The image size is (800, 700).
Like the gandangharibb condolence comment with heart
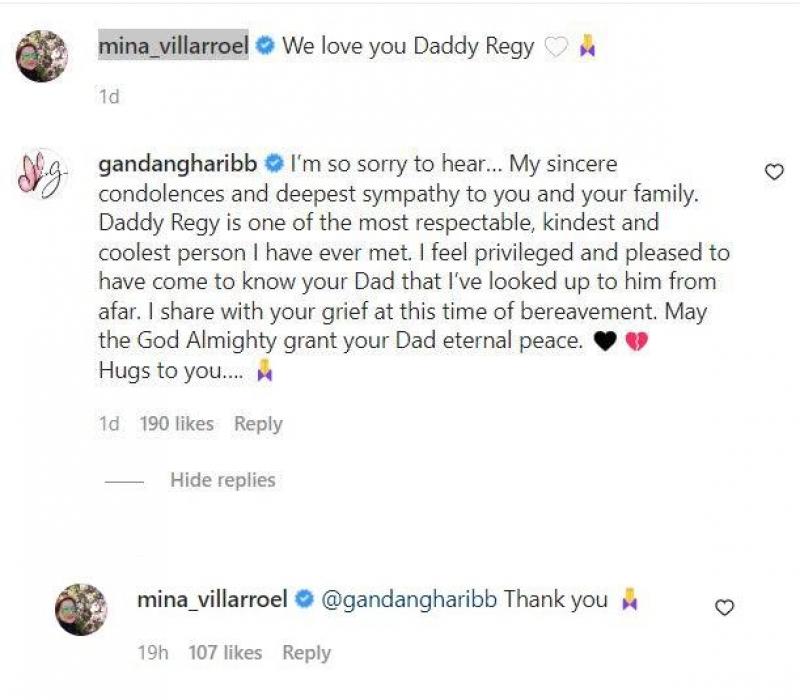click(x=774, y=172)
